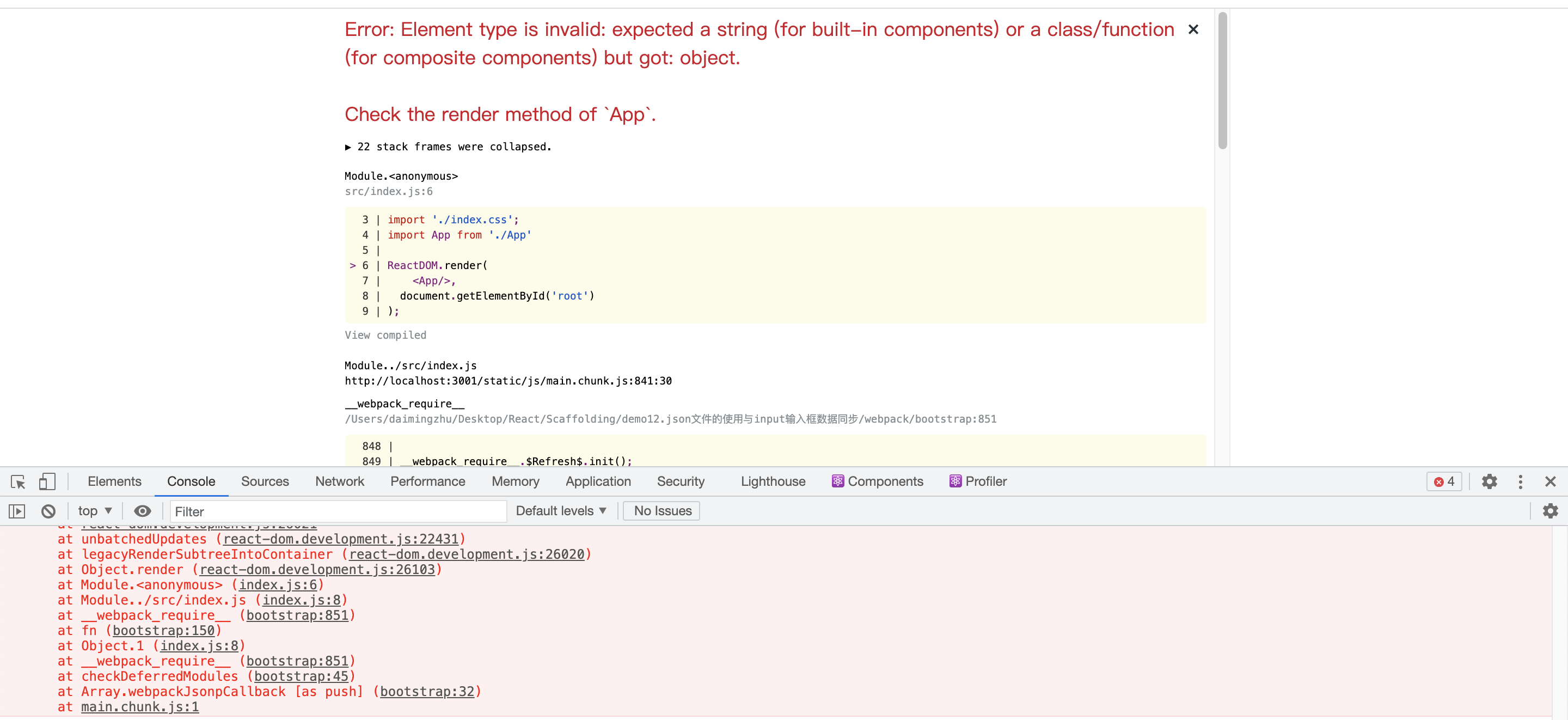Clear the console with the block icon
Viewport: 1568px width, 720px height.
[x=48, y=511]
